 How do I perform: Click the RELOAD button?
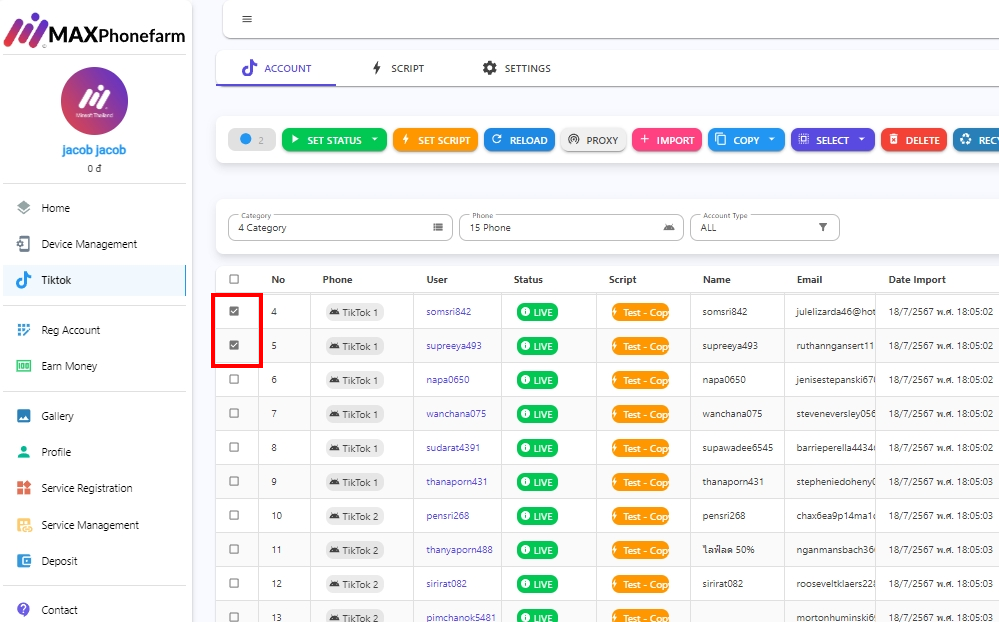click(519, 140)
